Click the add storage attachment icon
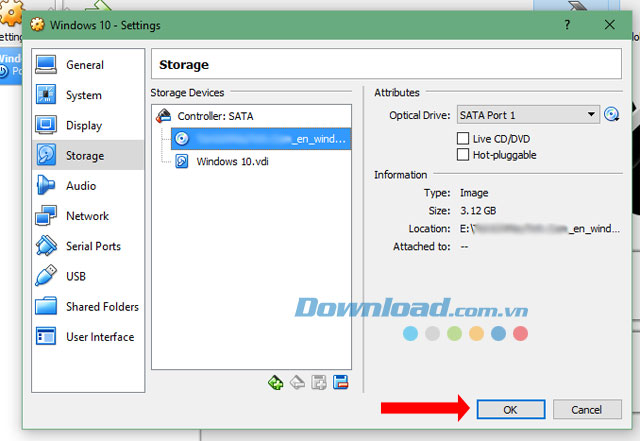The width and height of the screenshot is (640, 441). [319, 383]
